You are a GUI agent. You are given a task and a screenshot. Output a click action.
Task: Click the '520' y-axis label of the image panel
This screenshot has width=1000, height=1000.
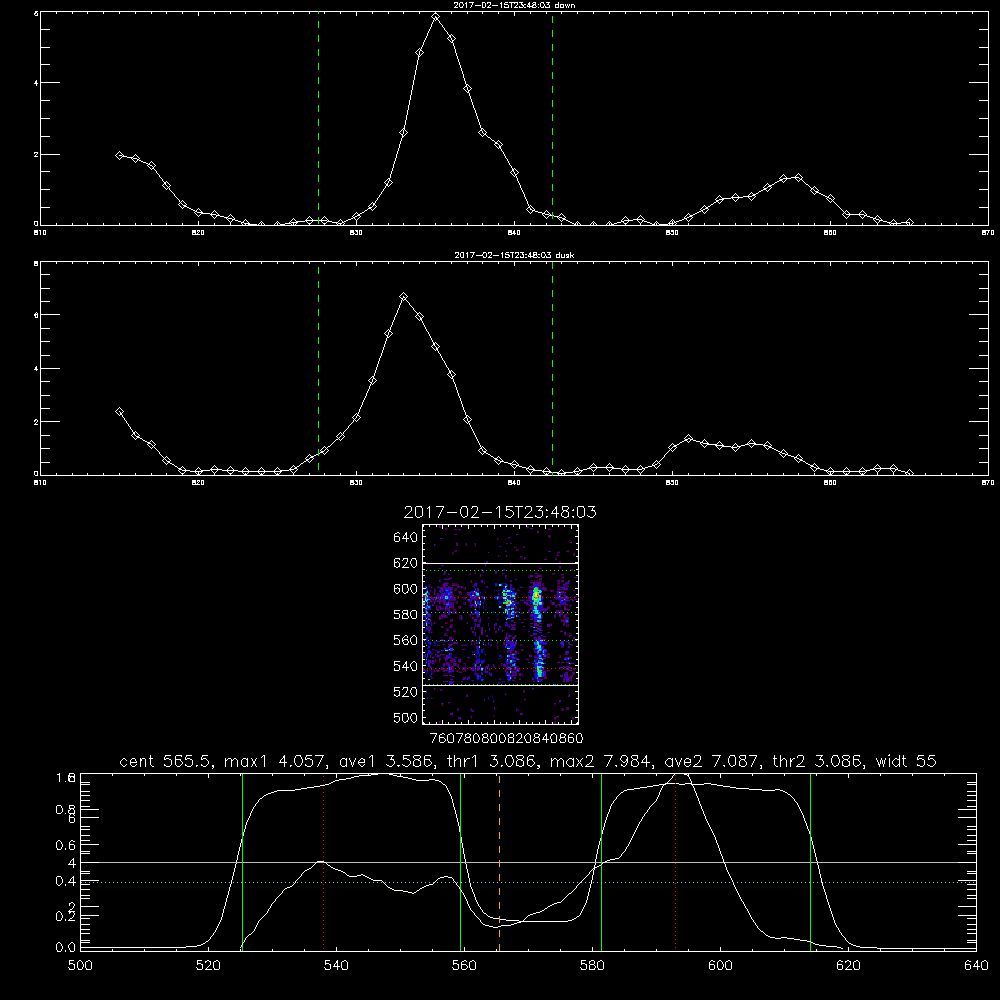click(x=406, y=692)
